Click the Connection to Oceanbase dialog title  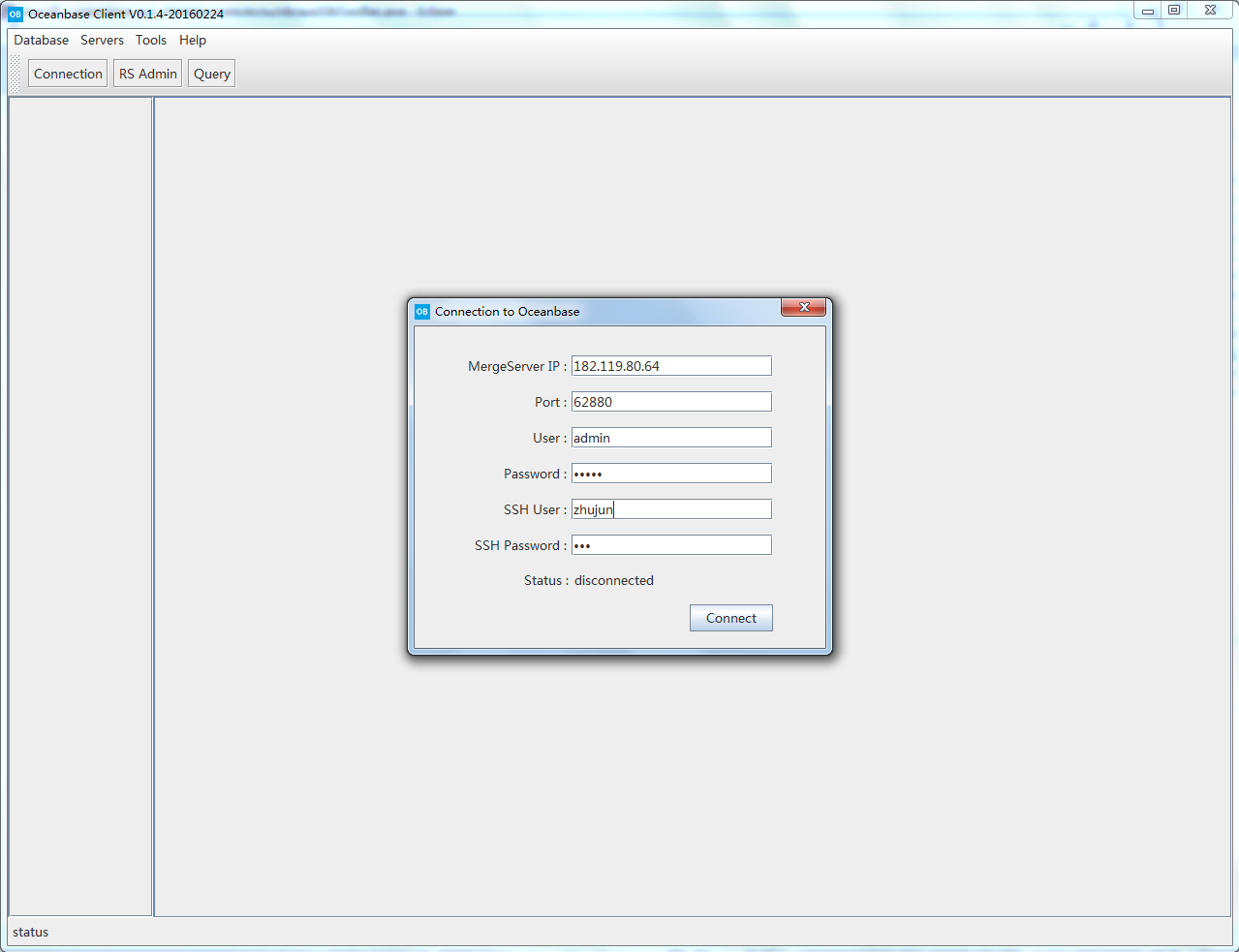508,312
